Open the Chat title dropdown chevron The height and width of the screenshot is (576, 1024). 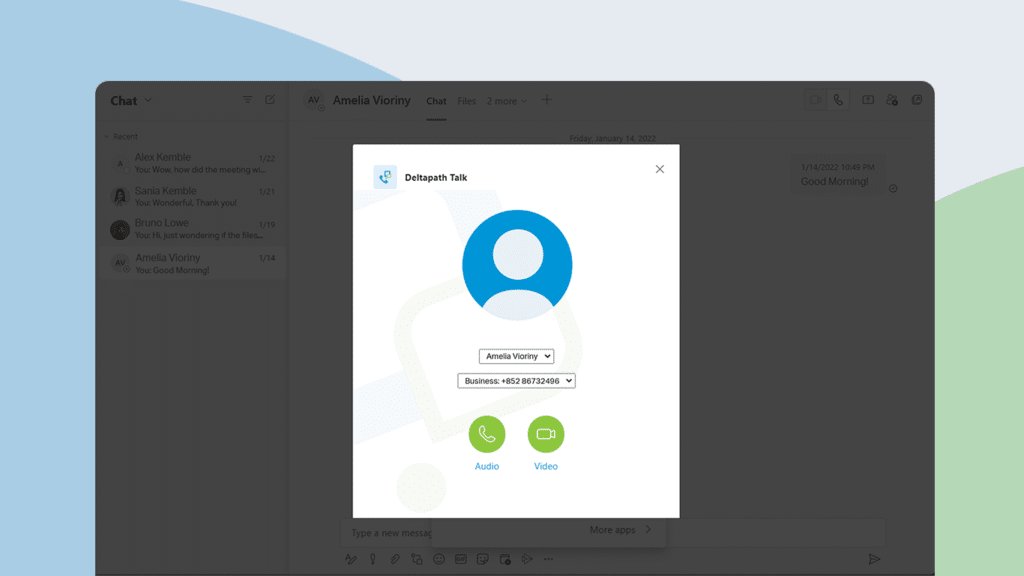tap(148, 101)
